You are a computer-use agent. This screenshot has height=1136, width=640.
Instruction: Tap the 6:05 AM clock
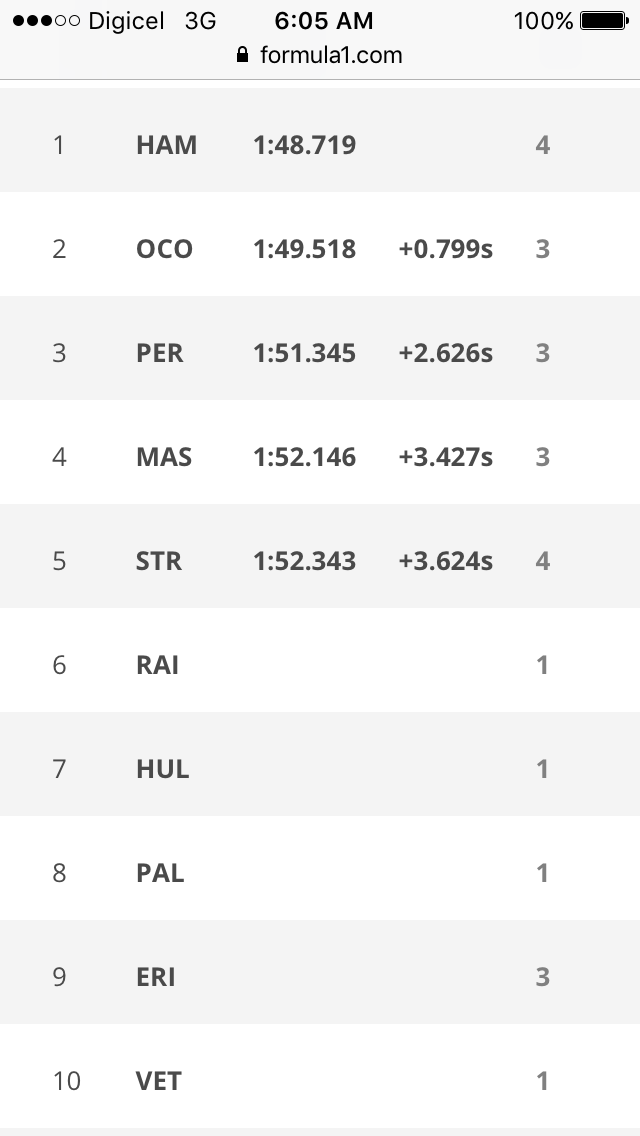(x=323, y=21)
